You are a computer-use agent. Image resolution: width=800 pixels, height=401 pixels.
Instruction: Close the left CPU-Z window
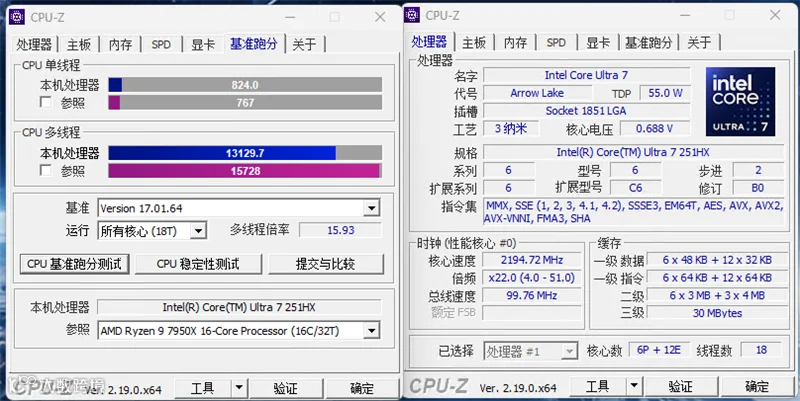380,17
